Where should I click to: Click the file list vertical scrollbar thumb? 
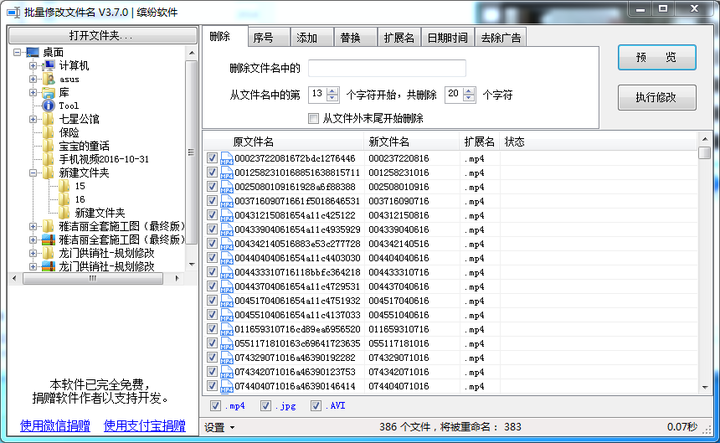(704, 152)
